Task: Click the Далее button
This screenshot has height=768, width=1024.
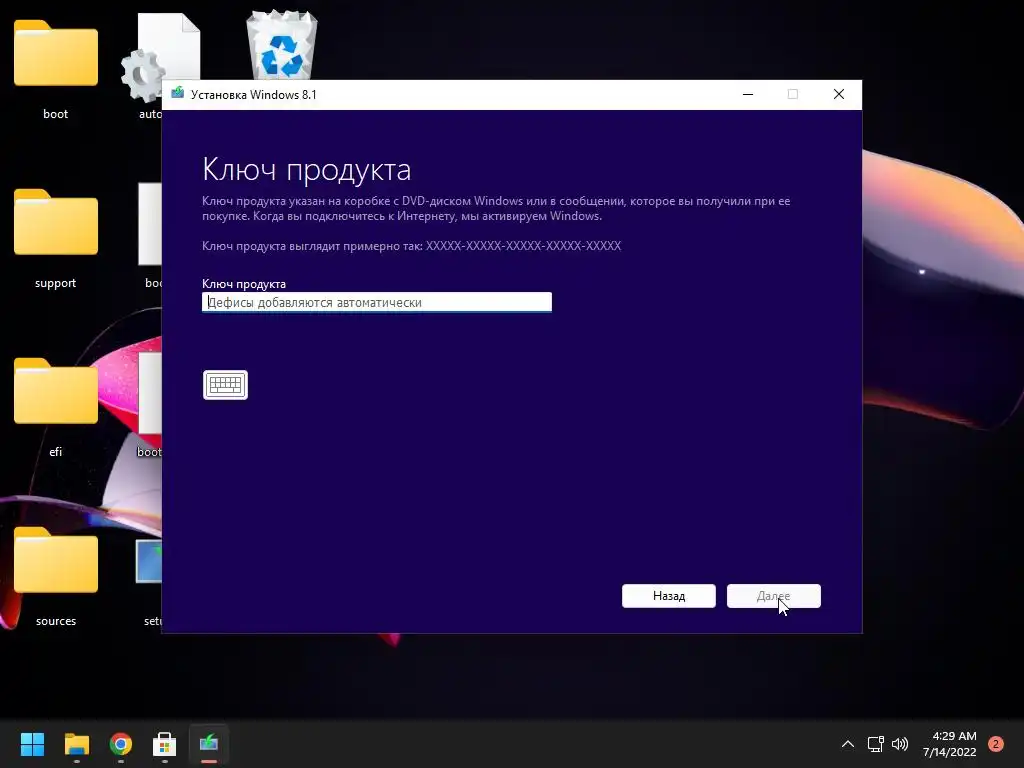Action: click(774, 596)
